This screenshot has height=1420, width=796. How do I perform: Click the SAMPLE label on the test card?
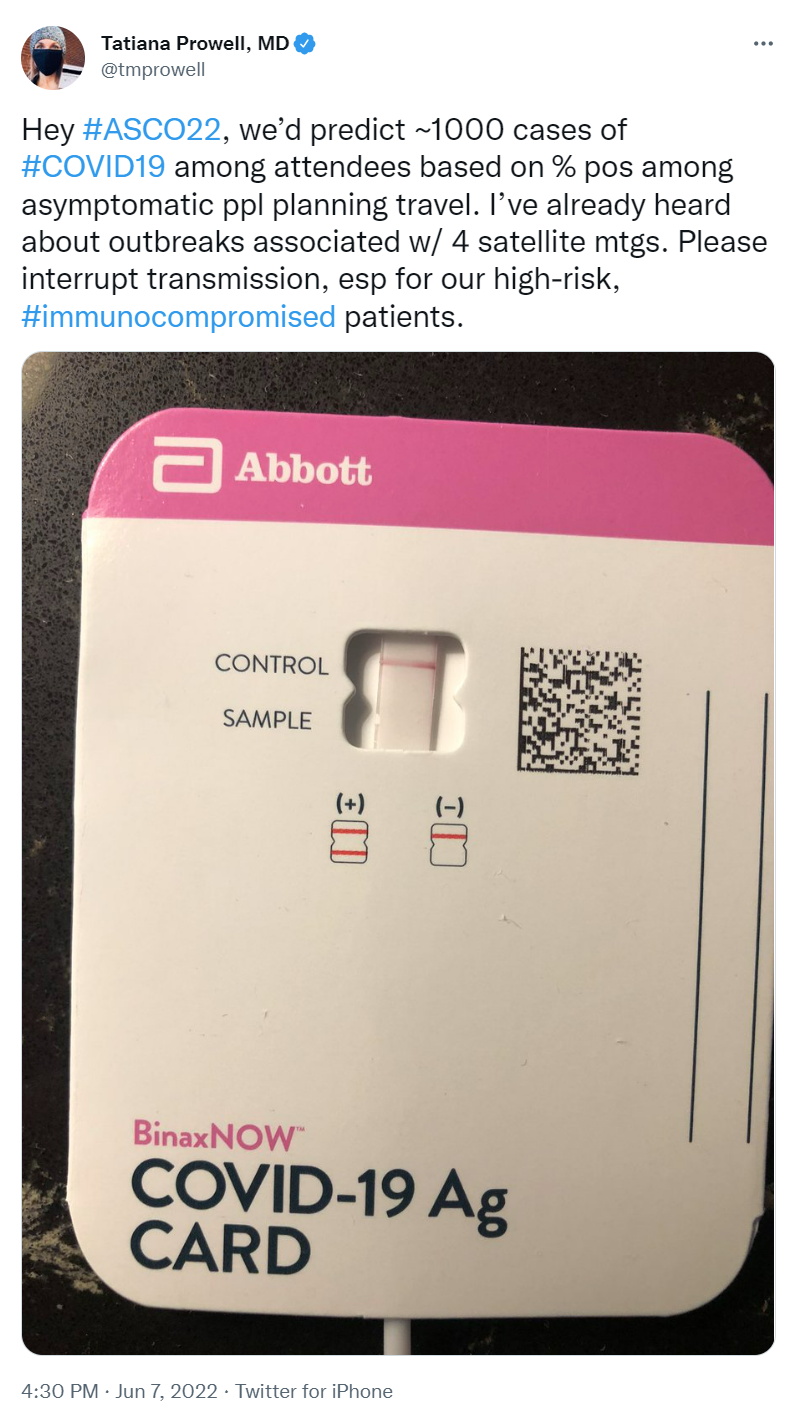(x=267, y=719)
